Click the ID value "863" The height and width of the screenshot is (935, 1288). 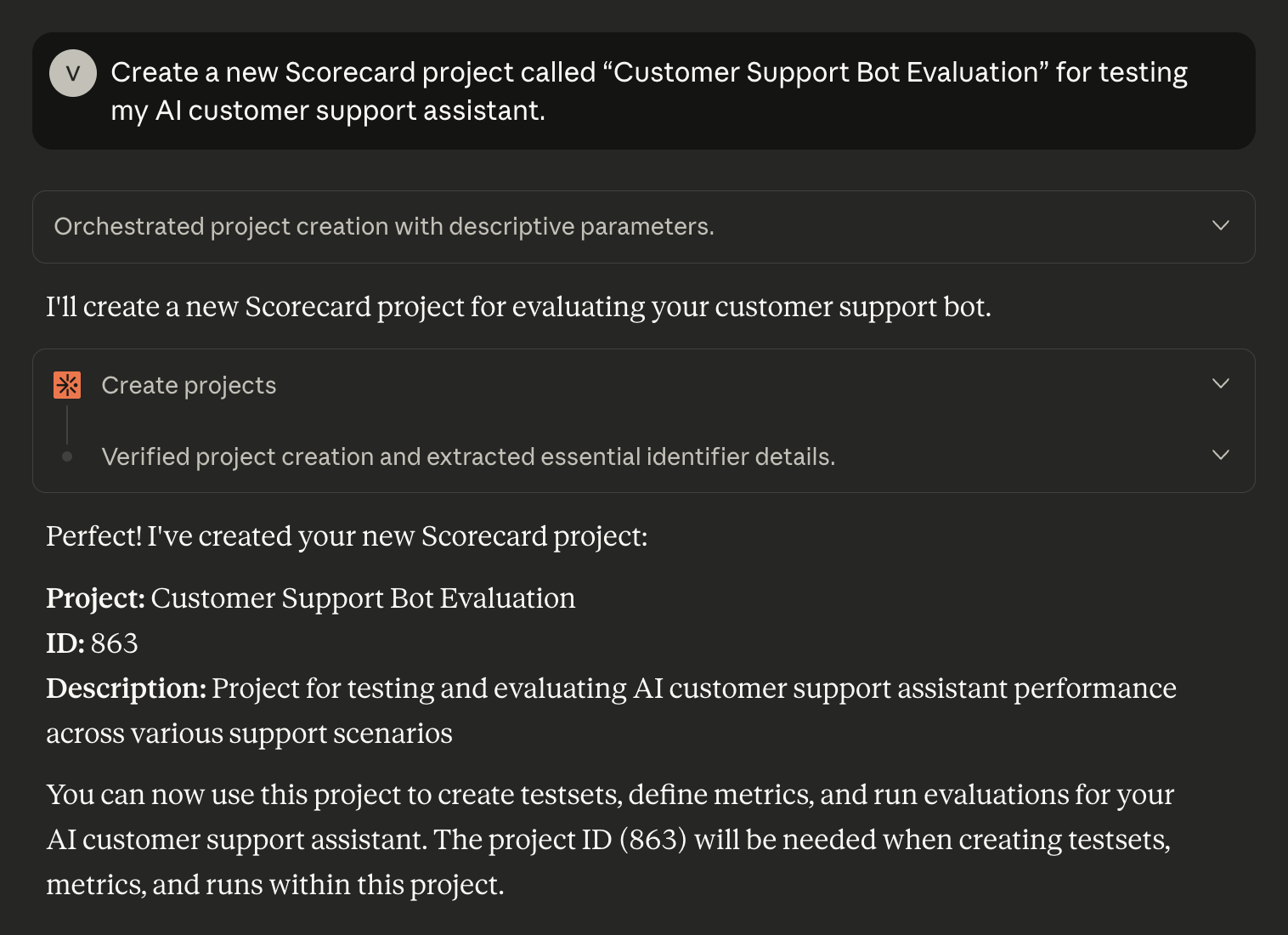click(x=114, y=643)
